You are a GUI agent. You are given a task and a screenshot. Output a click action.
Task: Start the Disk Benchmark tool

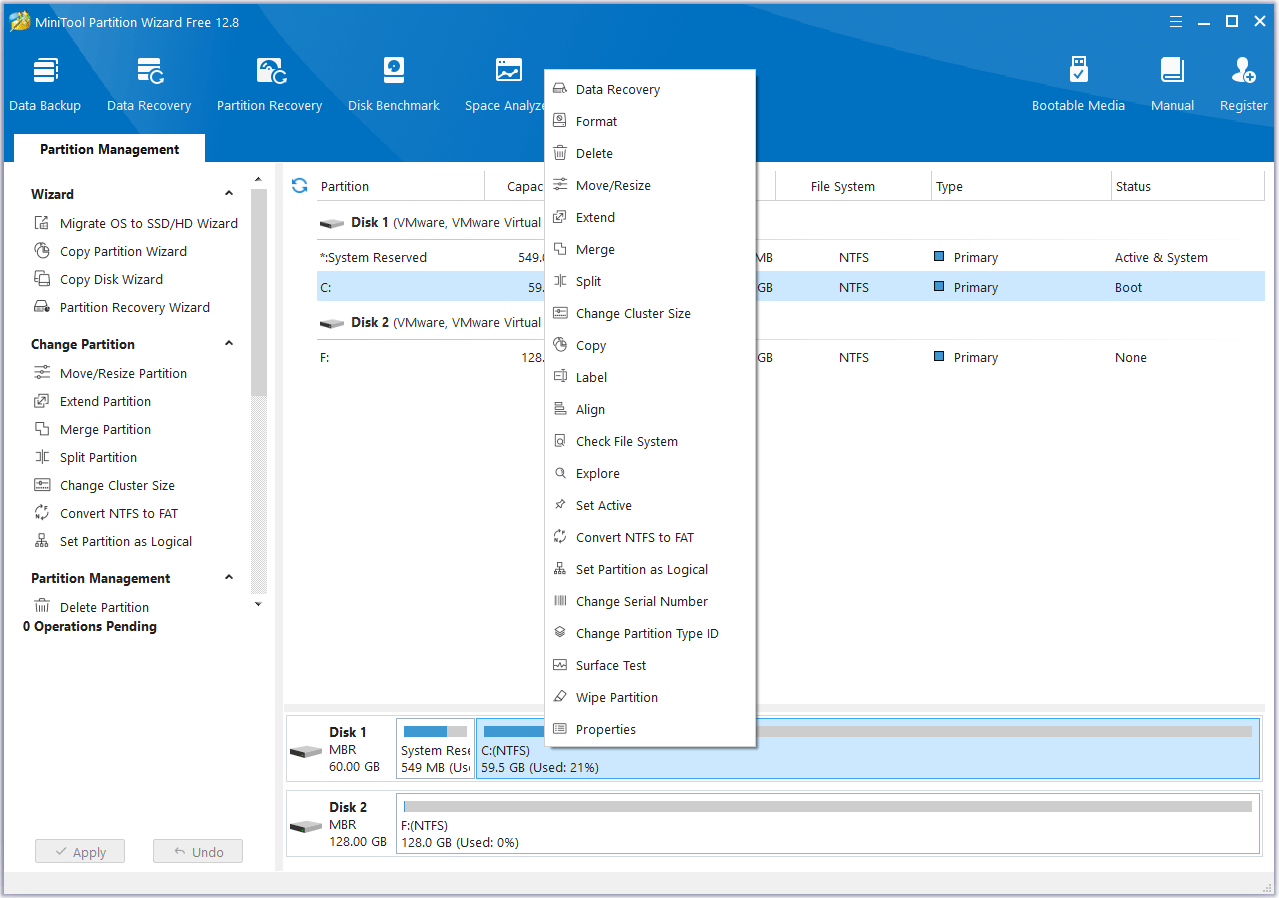point(393,84)
